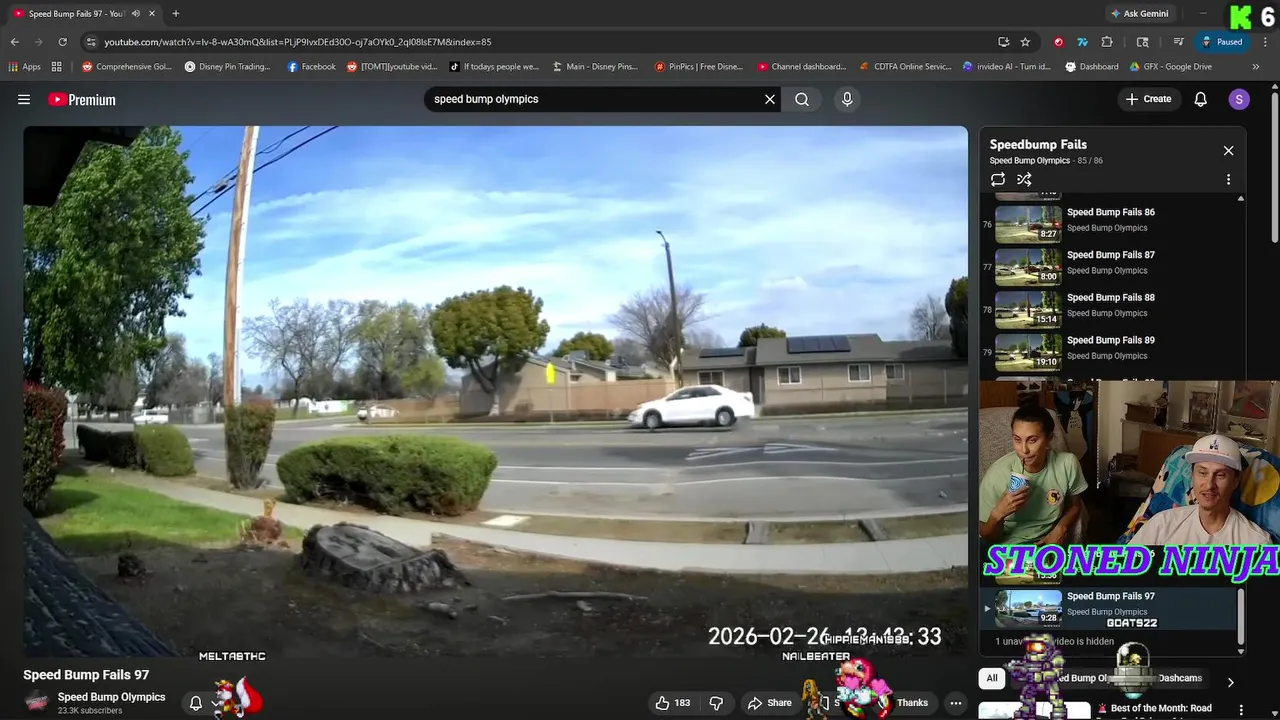Reload the current page
Viewport: 1280px width, 720px height.
tap(62, 42)
